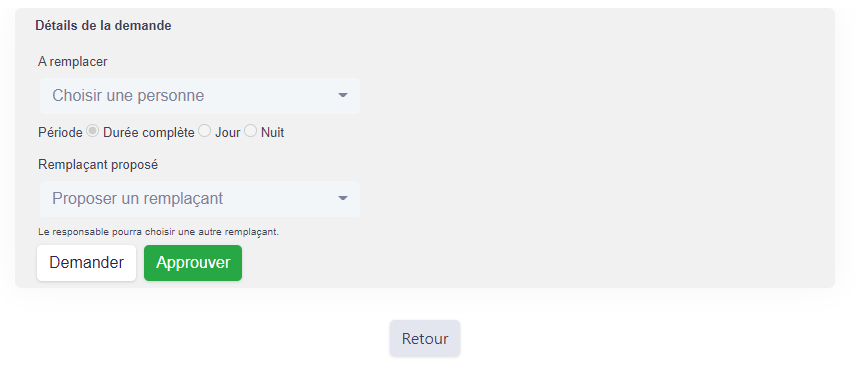The height and width of the screenshot is (366, 855).
Task: Click the caret arrow of "Choisir une personne"
Action: pos(342,95)
